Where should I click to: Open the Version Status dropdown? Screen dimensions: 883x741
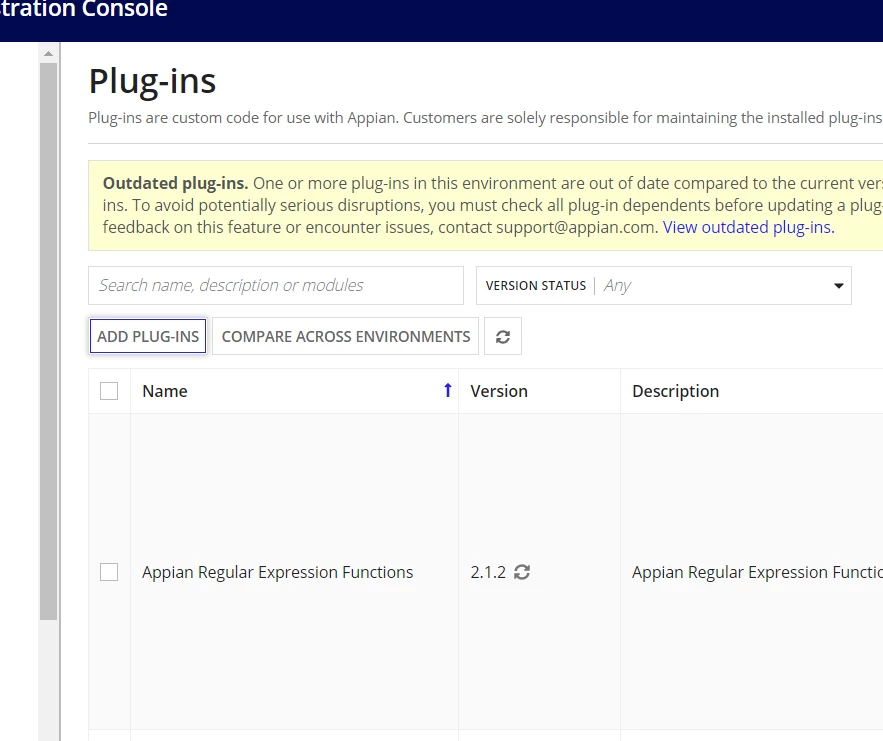point(663,285)
